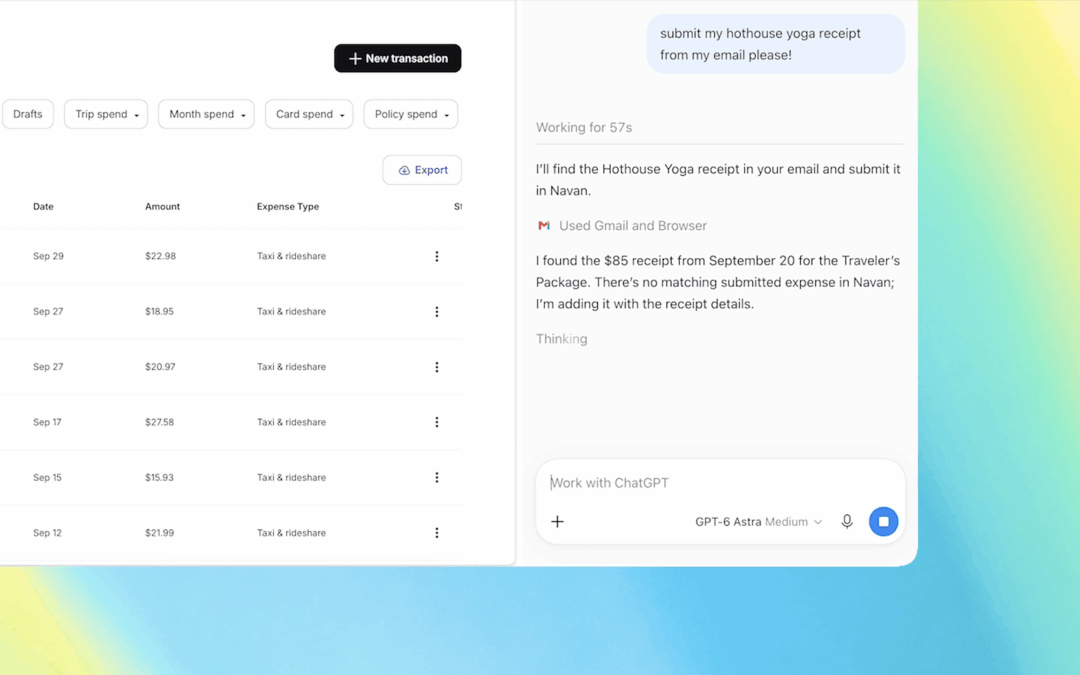Select the $27.58 amount cell

[159, 422]
